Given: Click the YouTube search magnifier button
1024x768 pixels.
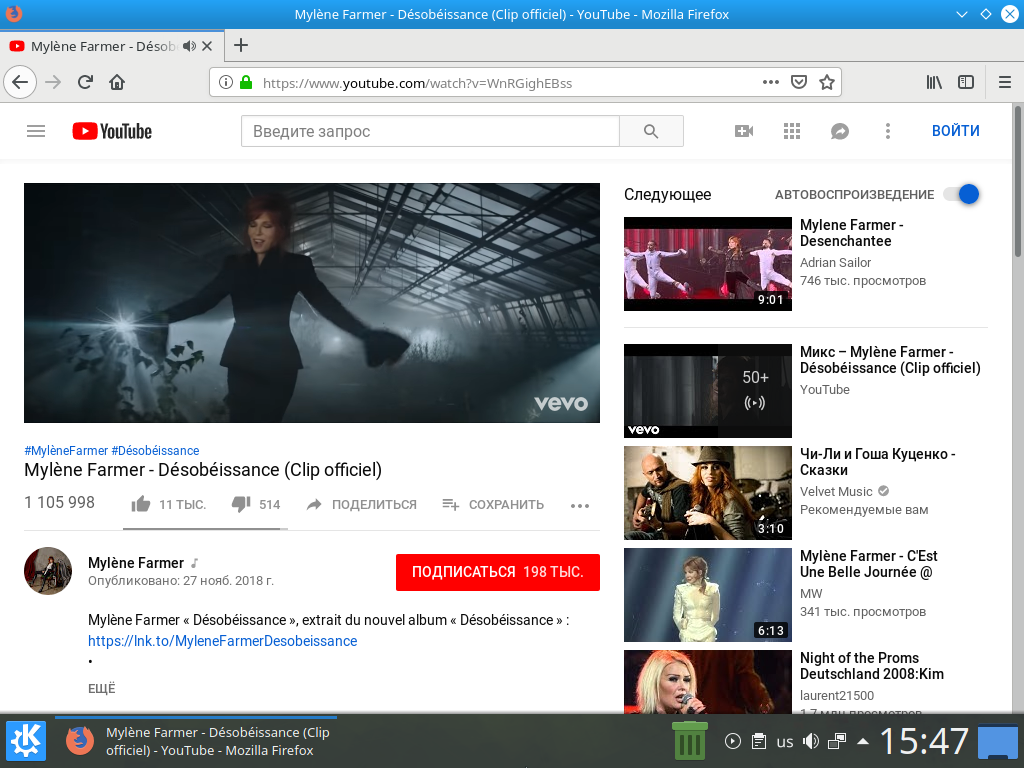Looking at the screenshot, I should click(651, 131).
